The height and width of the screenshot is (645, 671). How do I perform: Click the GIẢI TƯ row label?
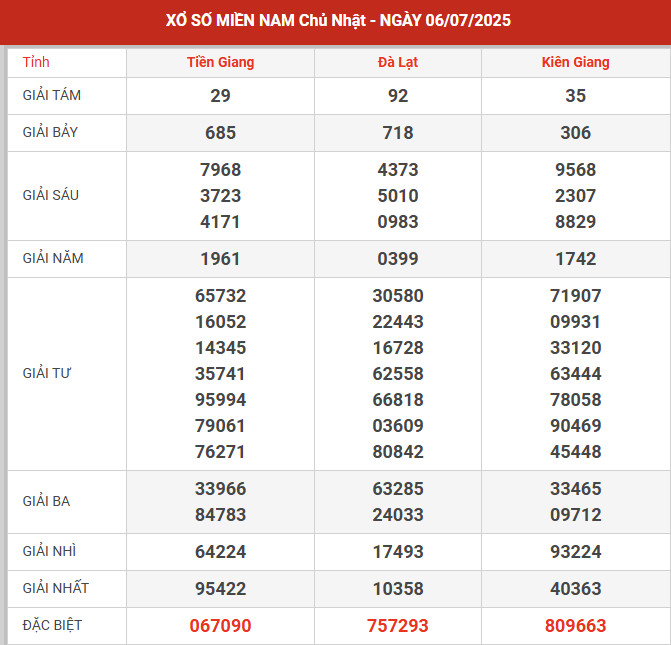point(47,373)
